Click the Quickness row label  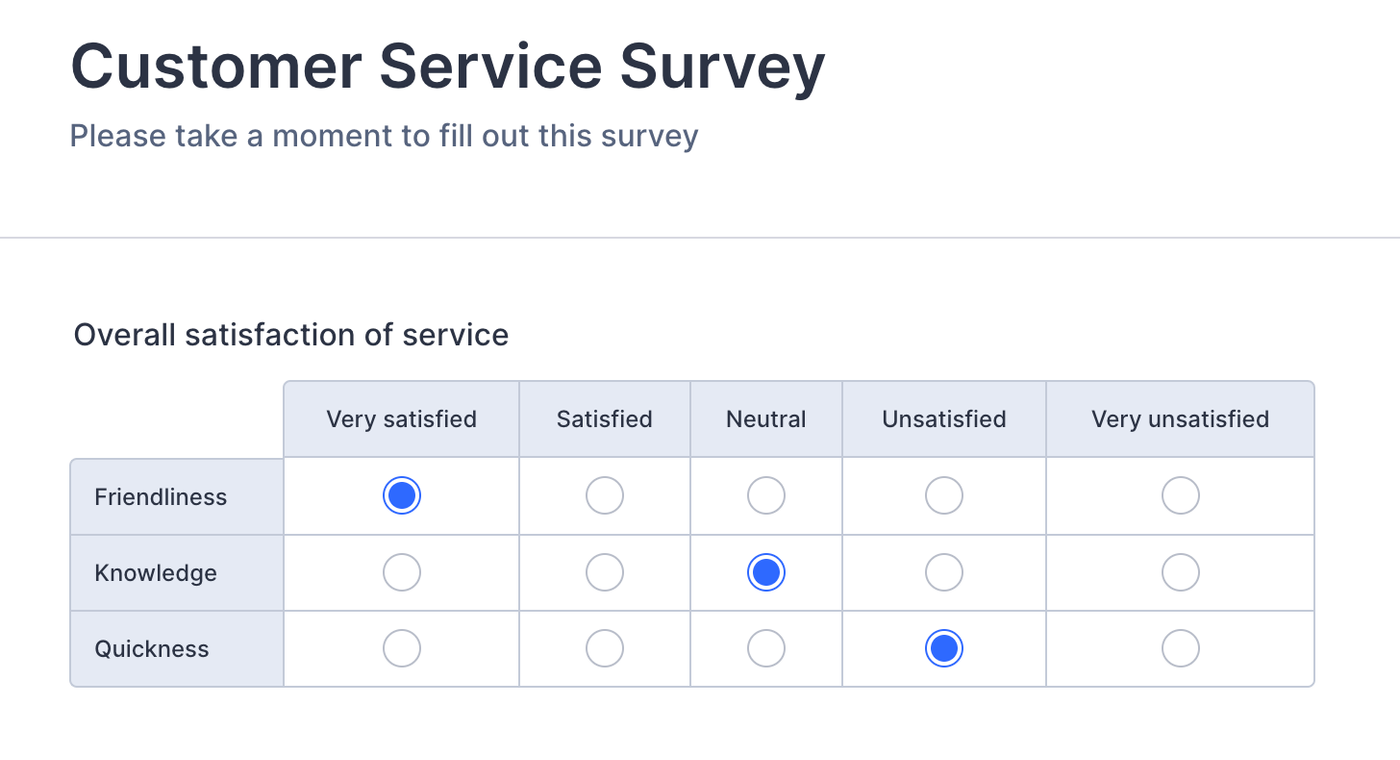152,649
